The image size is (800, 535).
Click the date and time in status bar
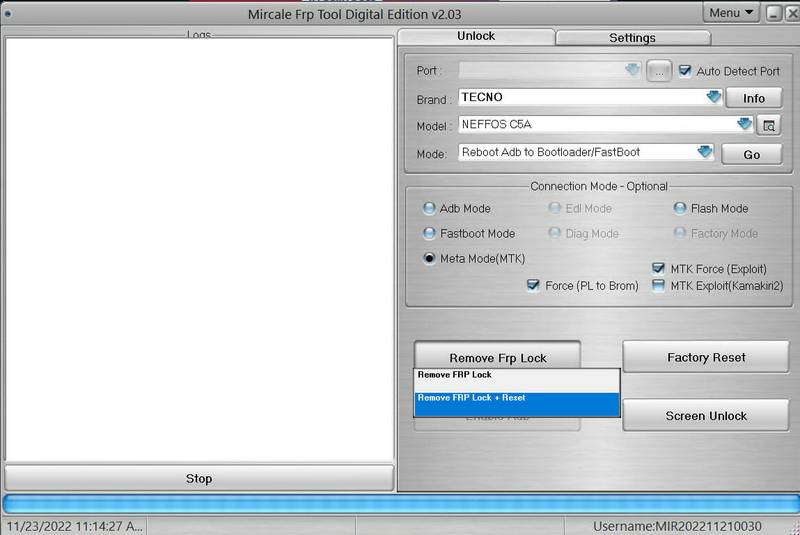click(x=75, y=526)
